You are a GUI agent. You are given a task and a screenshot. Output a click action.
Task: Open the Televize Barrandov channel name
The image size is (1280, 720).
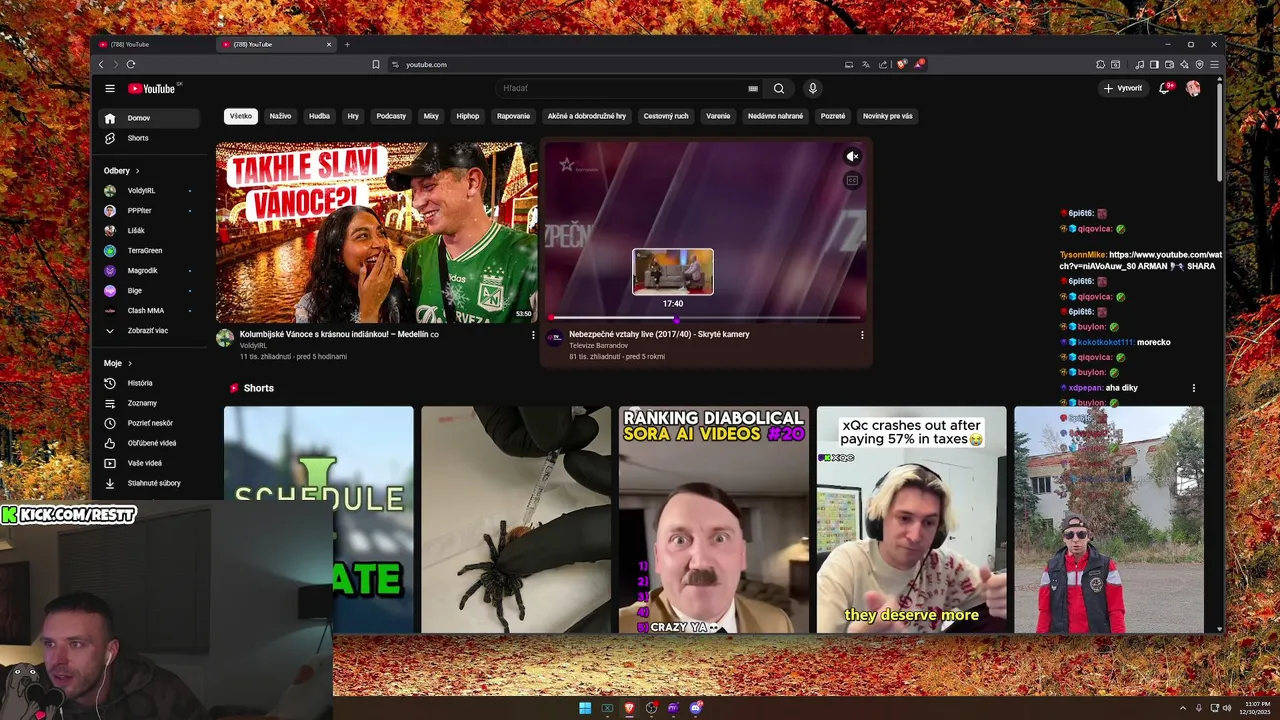point(598,346)
